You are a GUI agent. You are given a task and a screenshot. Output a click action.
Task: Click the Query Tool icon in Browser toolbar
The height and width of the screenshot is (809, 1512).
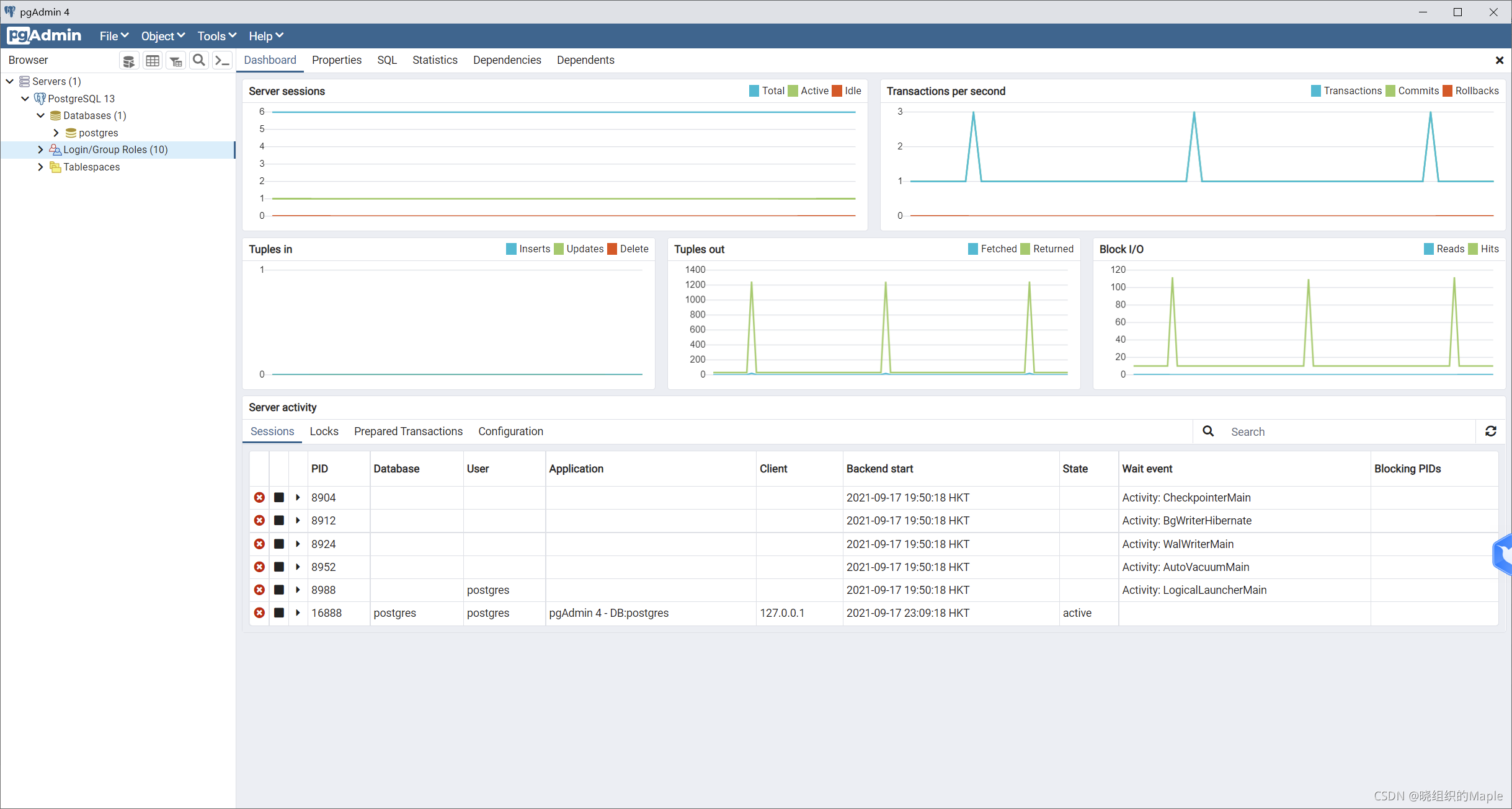128,61
